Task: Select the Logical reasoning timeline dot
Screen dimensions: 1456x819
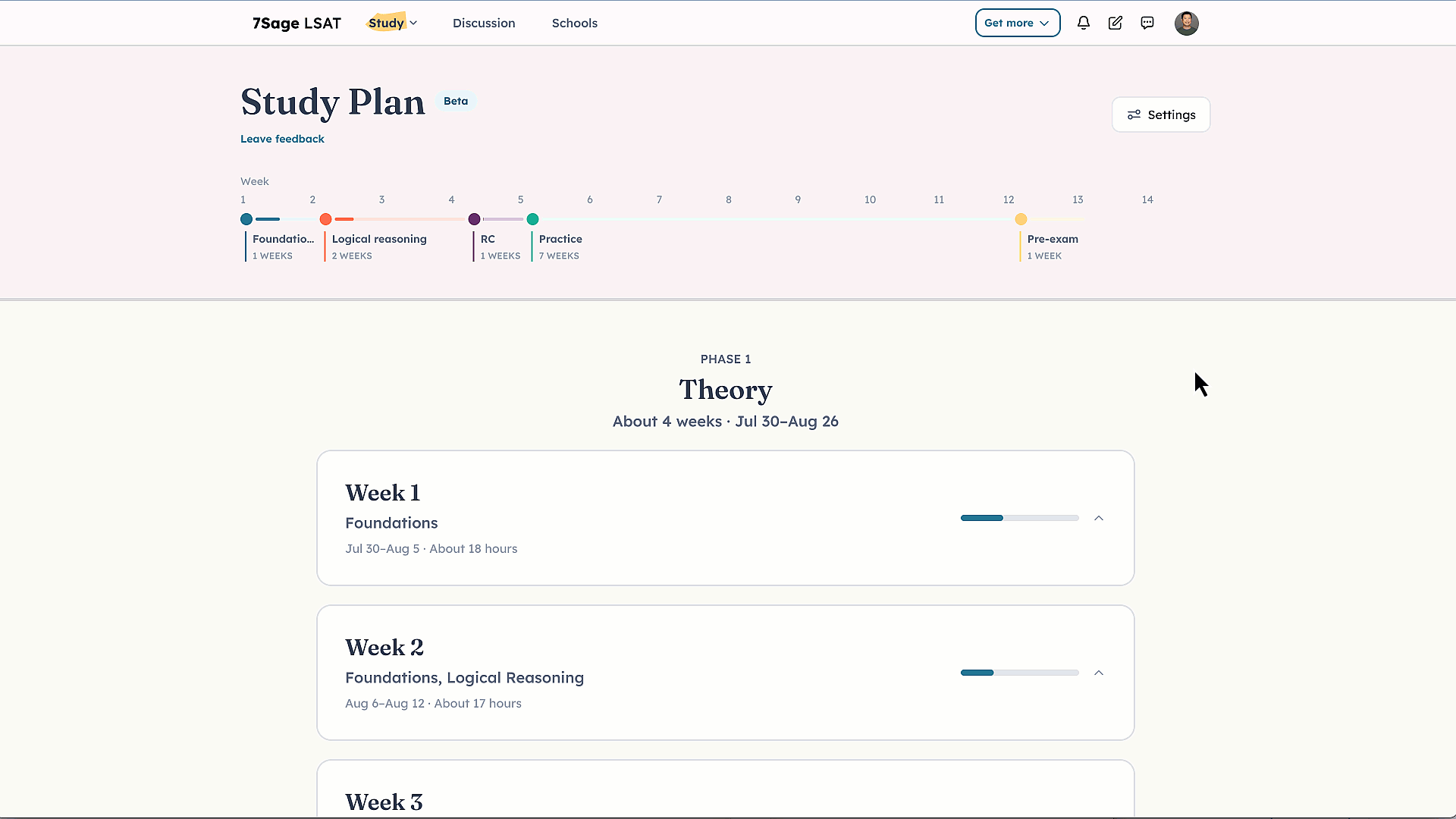Action: click(326, 219)
